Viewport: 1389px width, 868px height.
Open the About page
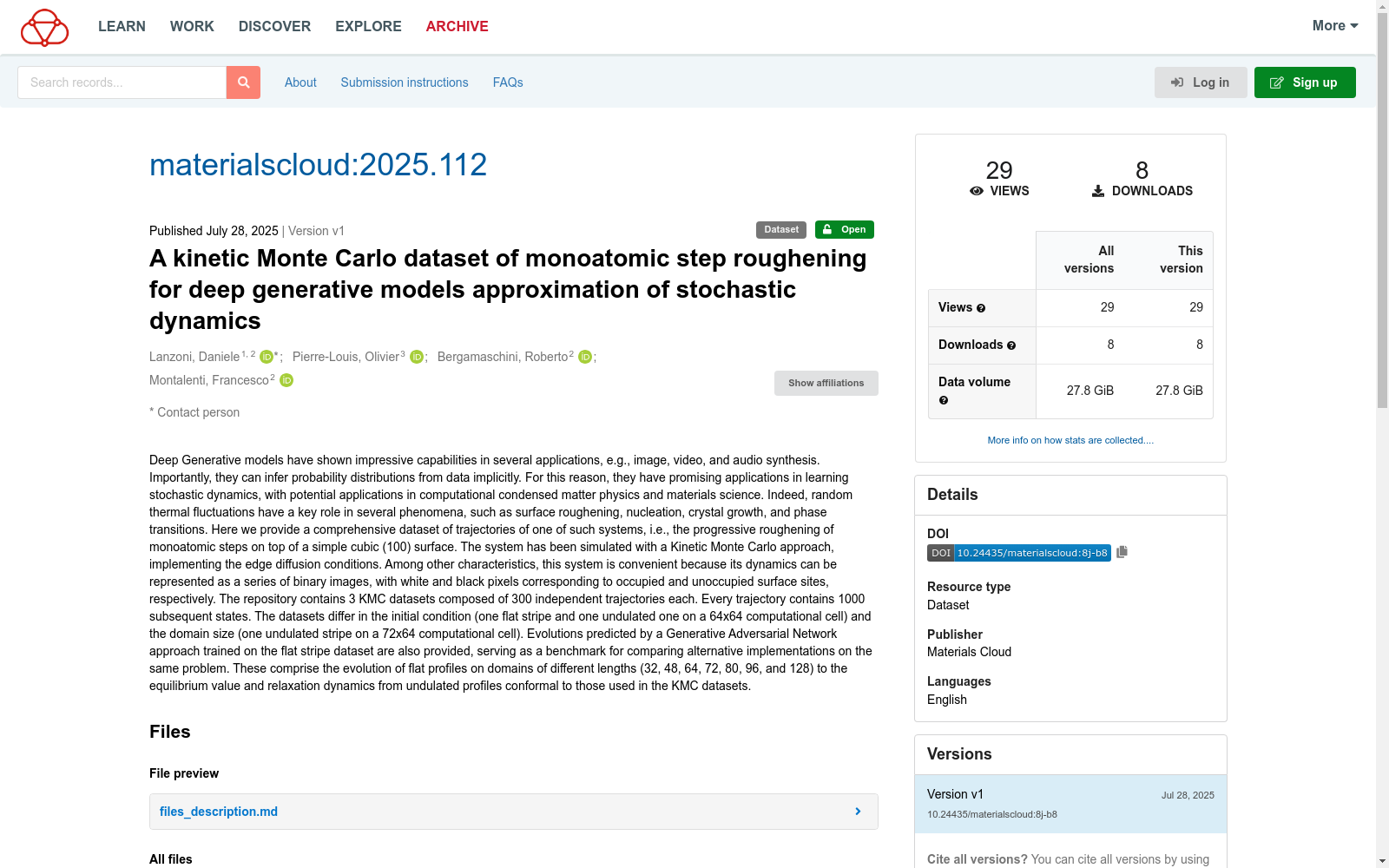pos(300,82)
